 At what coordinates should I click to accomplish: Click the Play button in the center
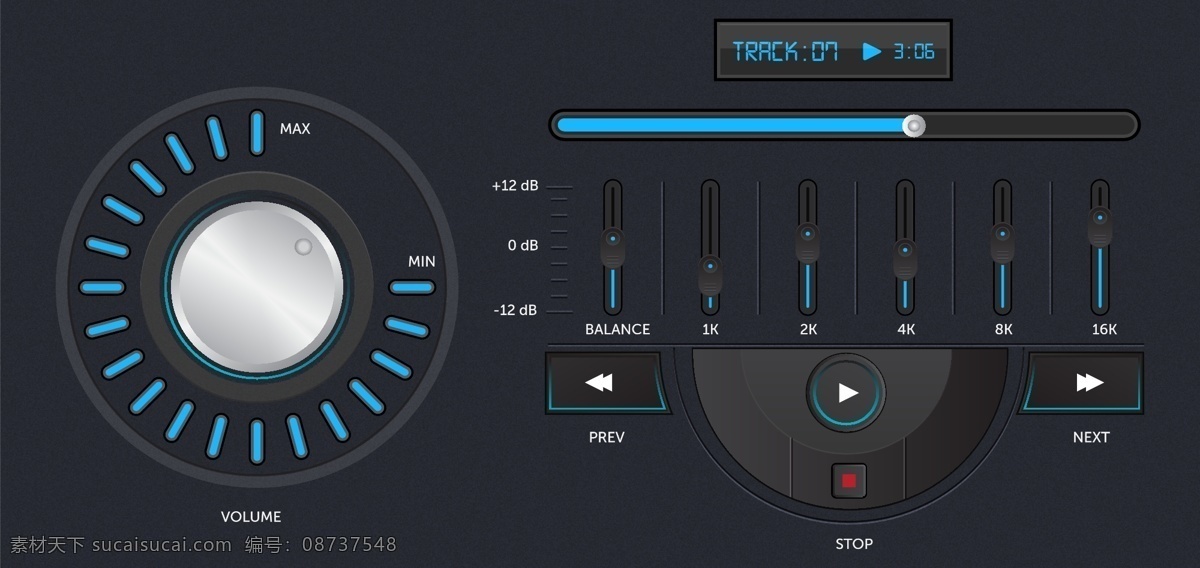(x=847, y=393)
